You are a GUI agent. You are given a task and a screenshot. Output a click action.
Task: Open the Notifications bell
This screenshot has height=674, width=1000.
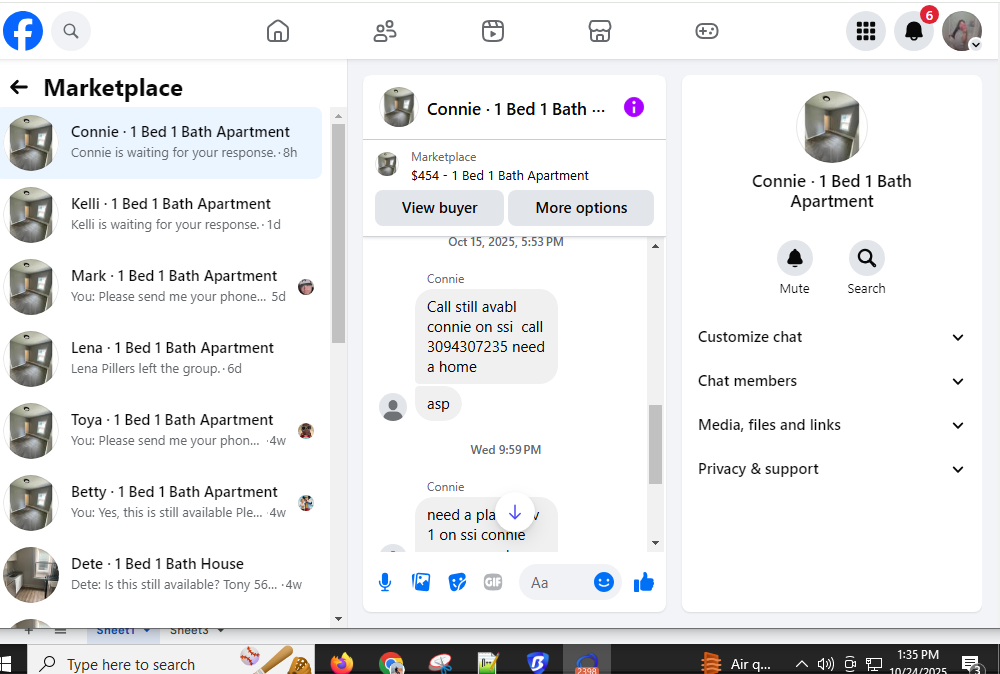[914, 31]
